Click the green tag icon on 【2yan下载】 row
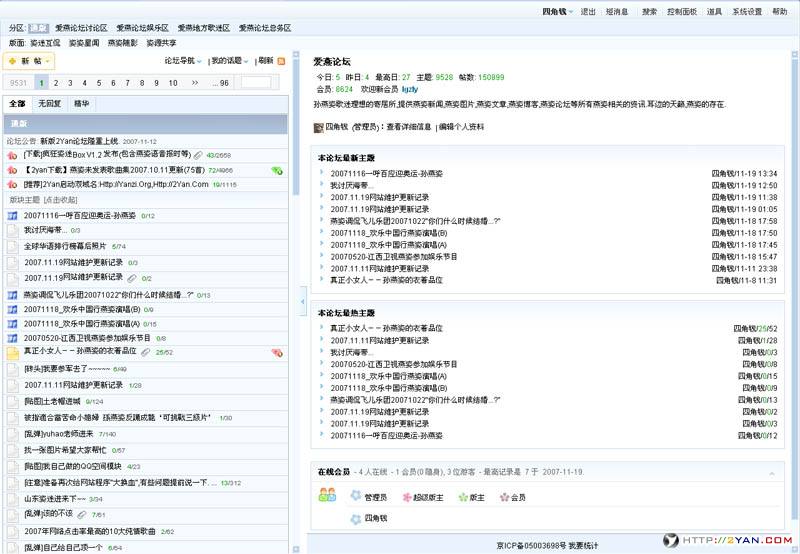The image size is (800, 554). coord(277,170)
